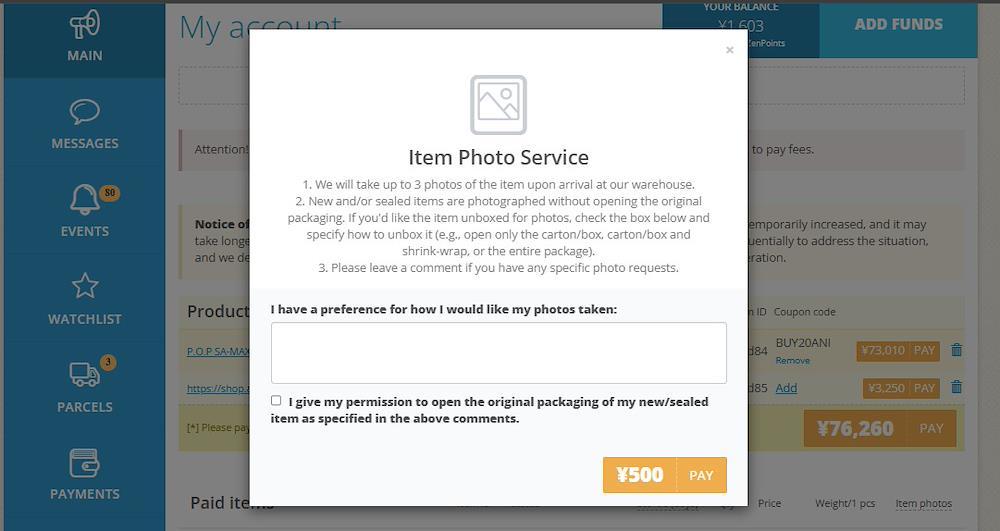Viewport: 1000px width, 531px height.
Task: Delete the ¥3,250 item via trash icon
Action: [x=957, y=388]
